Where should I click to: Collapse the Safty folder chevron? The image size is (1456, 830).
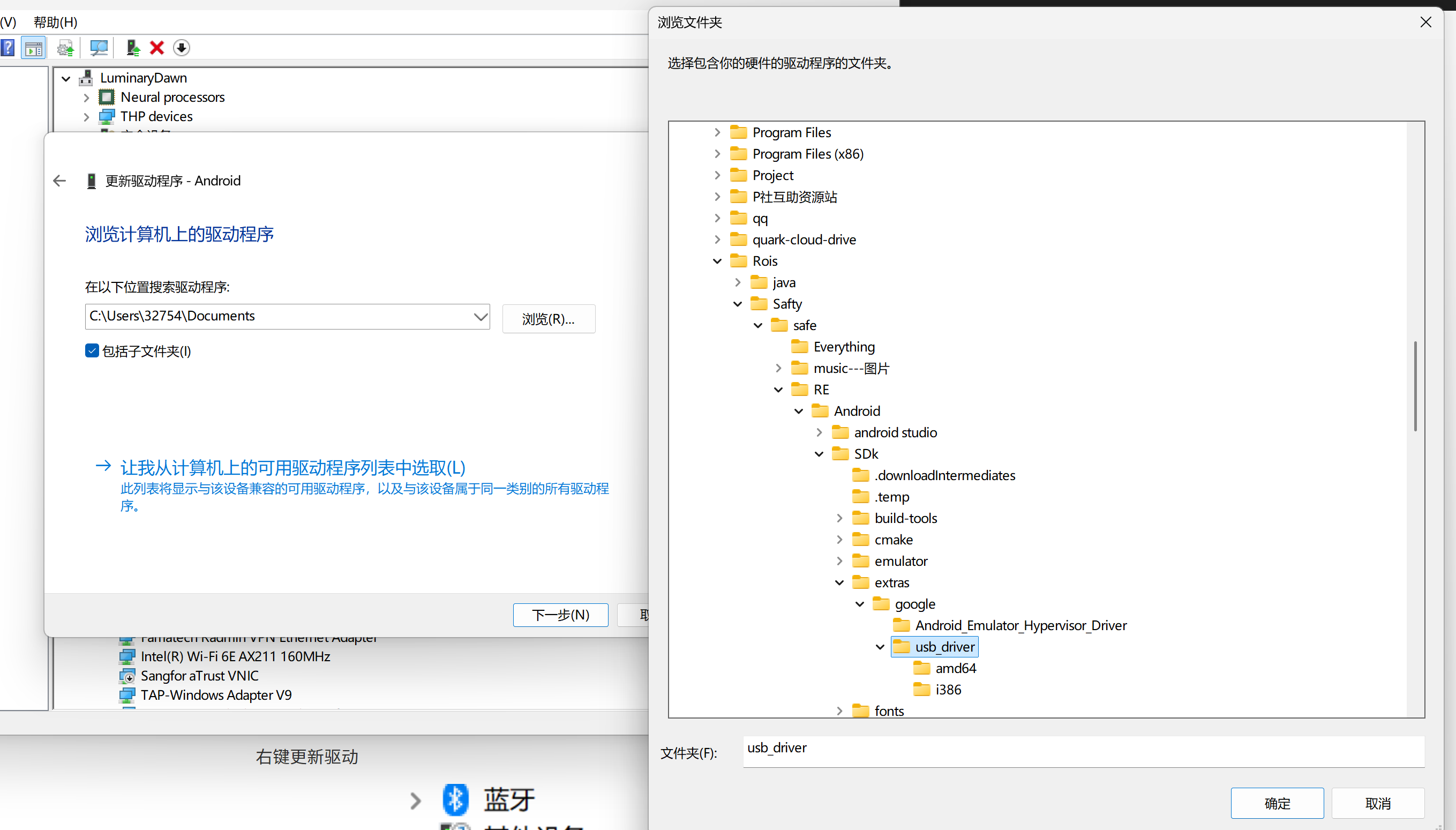(x=738, y=304)
